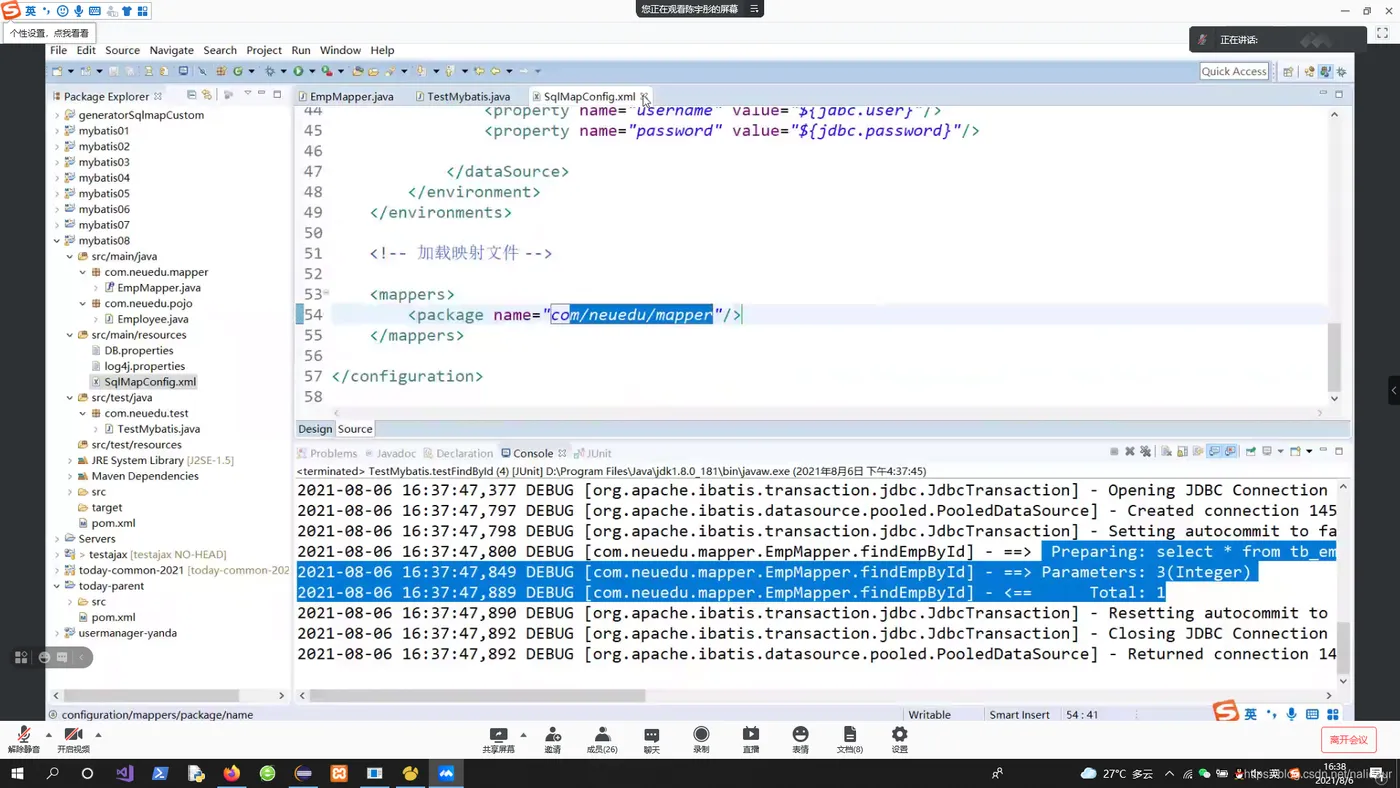Screen dimensions: 1400x788
Task: Click the editor vertical scrollbar thumb
Action: point(1334,357)
